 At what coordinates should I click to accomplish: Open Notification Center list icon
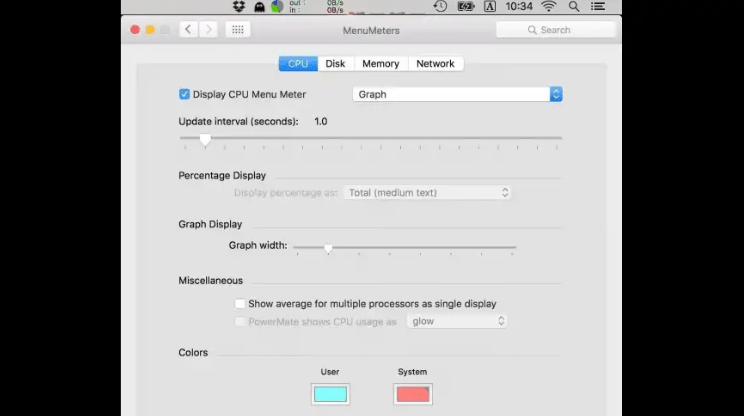(x=598, y=6)
